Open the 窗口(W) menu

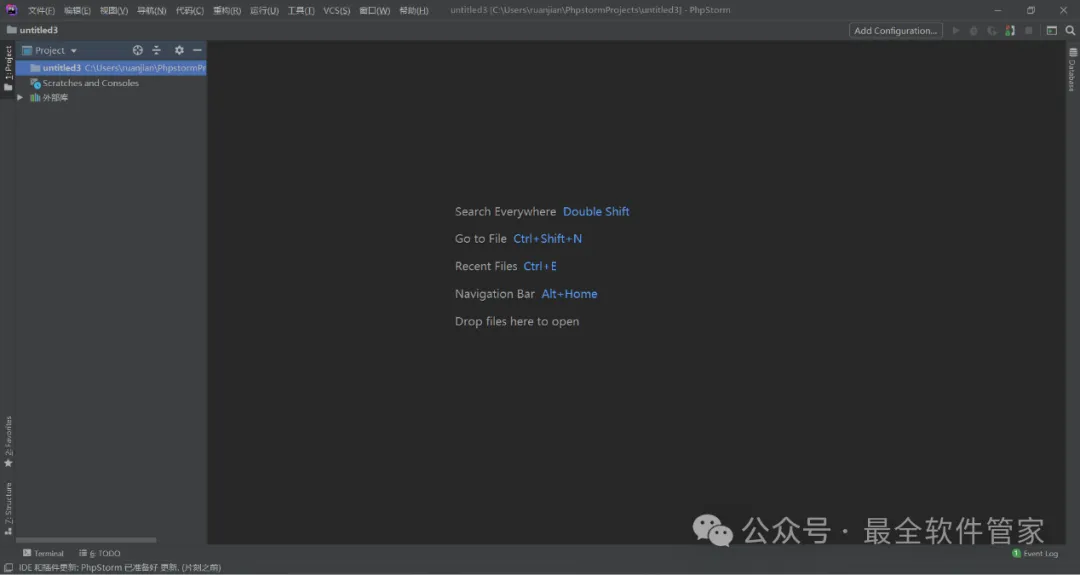[375, 10]
